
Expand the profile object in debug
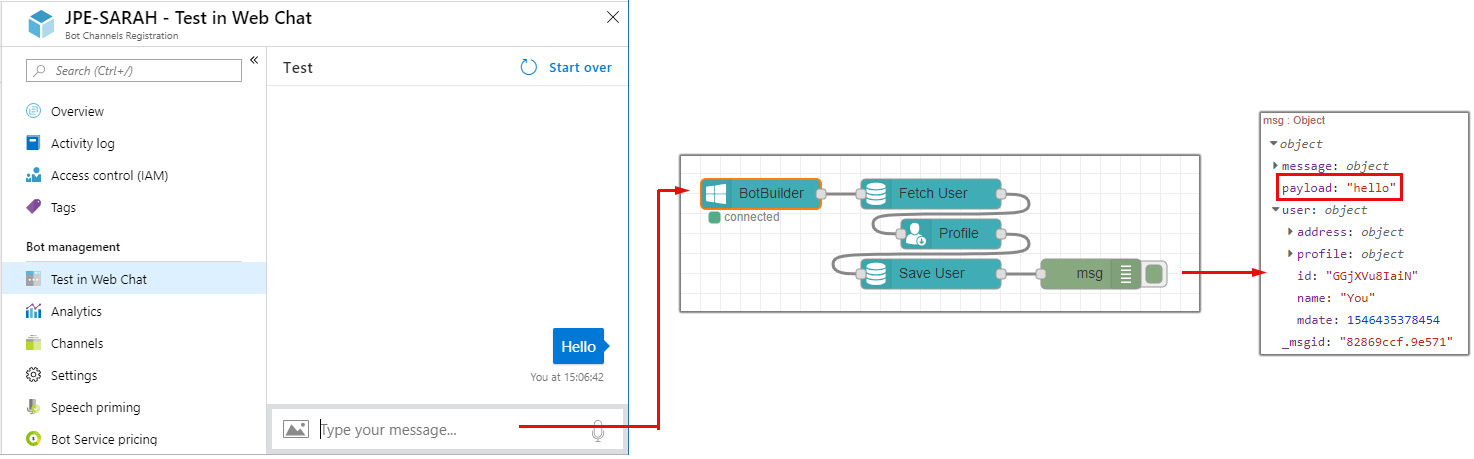pos(1290,254)
